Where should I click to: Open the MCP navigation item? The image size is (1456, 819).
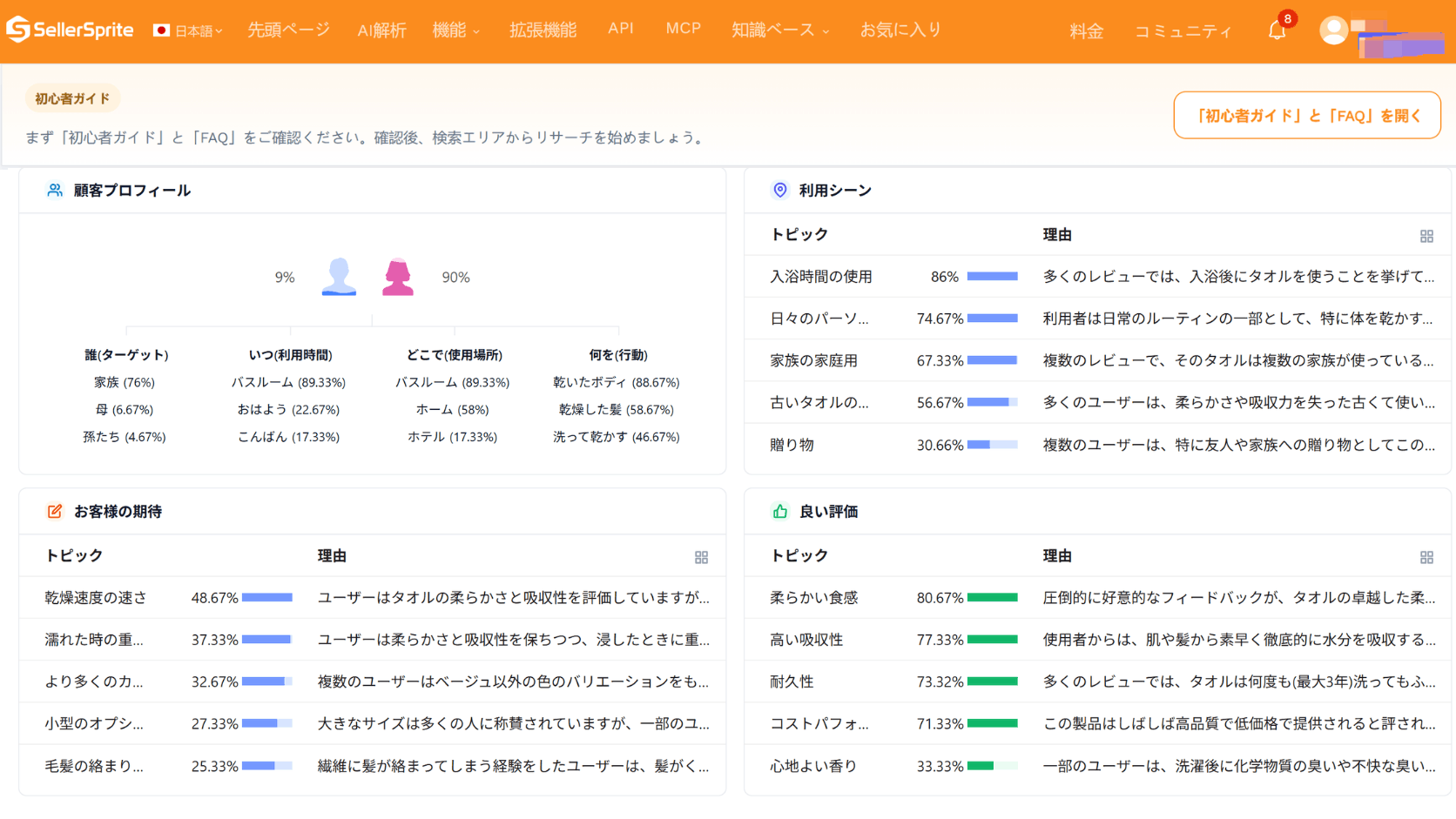[683, 29]
